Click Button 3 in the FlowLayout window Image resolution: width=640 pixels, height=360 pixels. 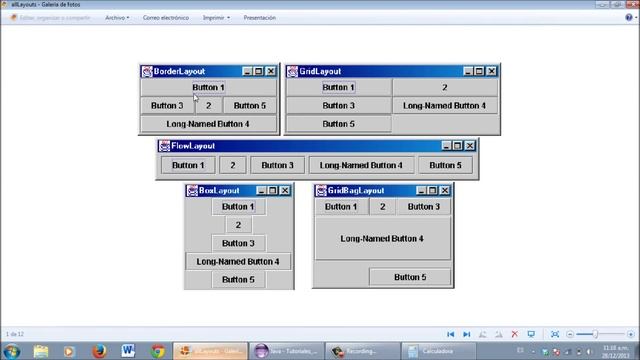point(278,165)
